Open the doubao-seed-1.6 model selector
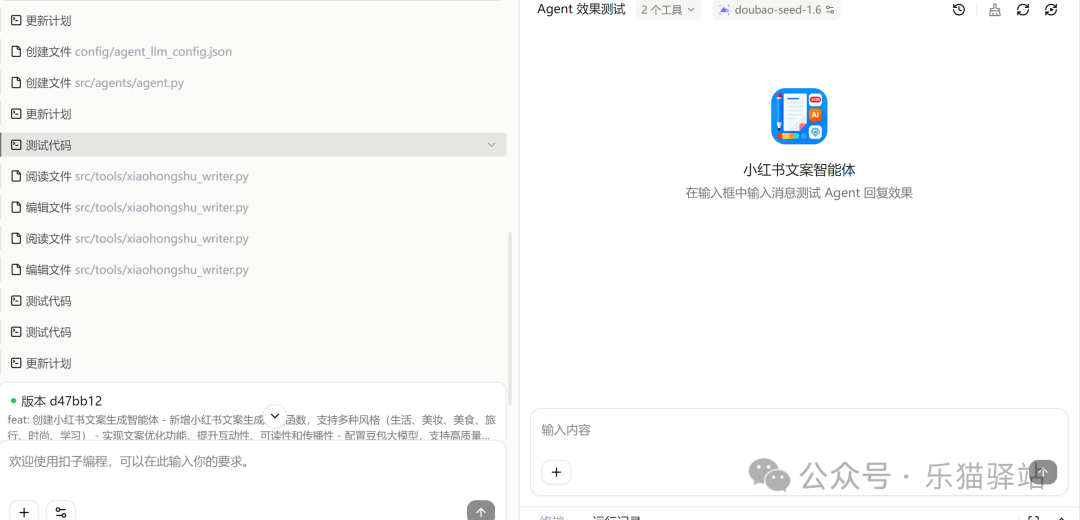This screenshot has height=520, width=1080. [776, 10]
